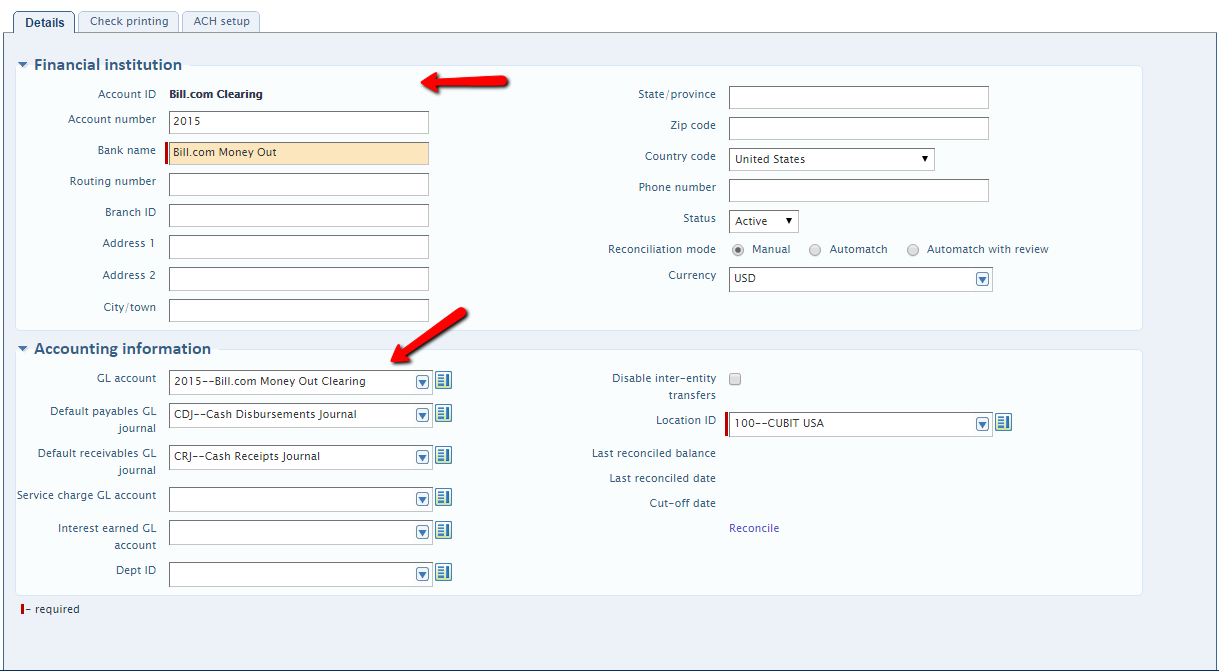Screen dimensions: 1219x671
Task: Switch to the Check printing tab
Action: 129,21
